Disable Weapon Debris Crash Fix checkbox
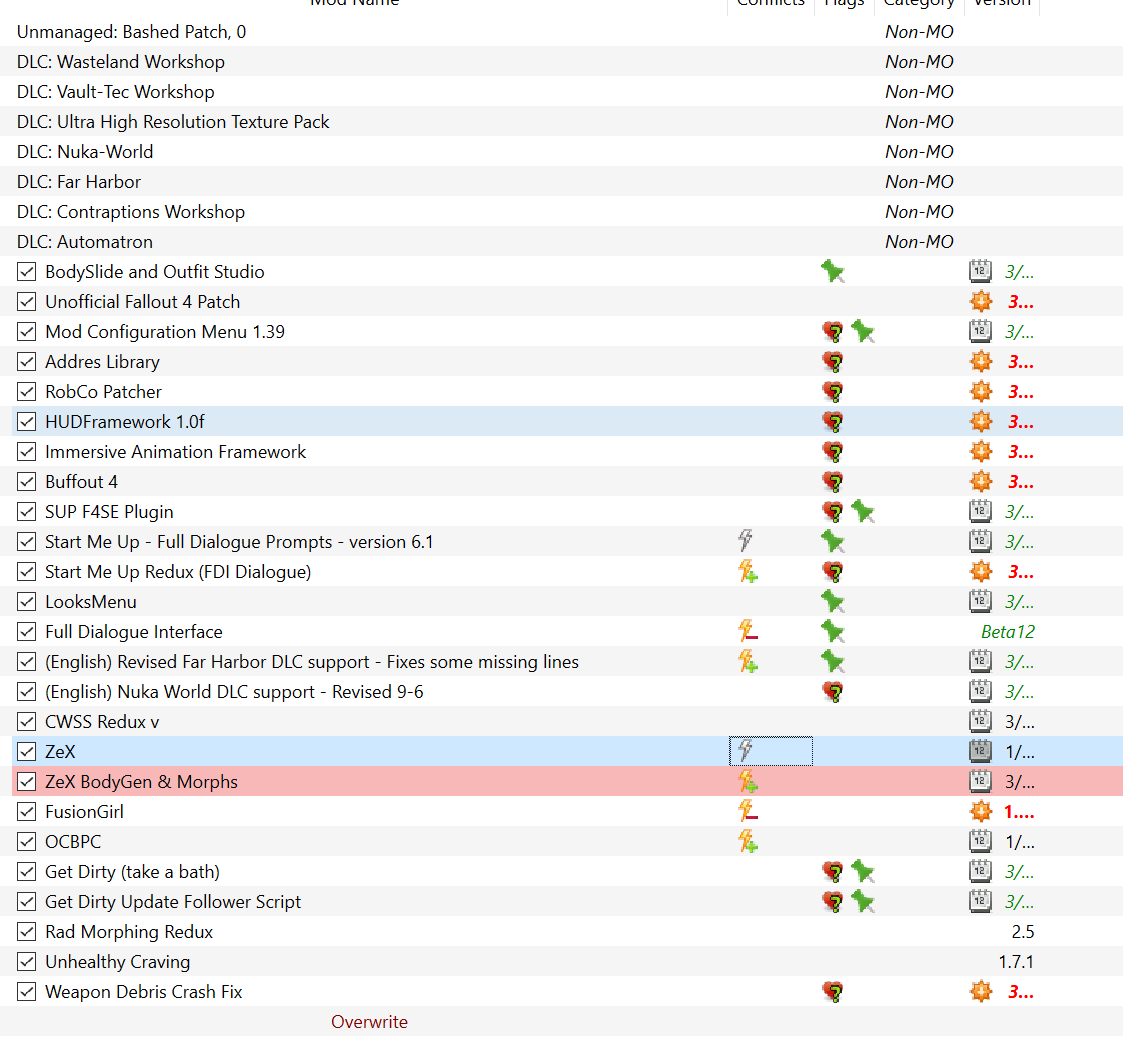This screenshot has height=1049, width=1123. pos(26,992)
